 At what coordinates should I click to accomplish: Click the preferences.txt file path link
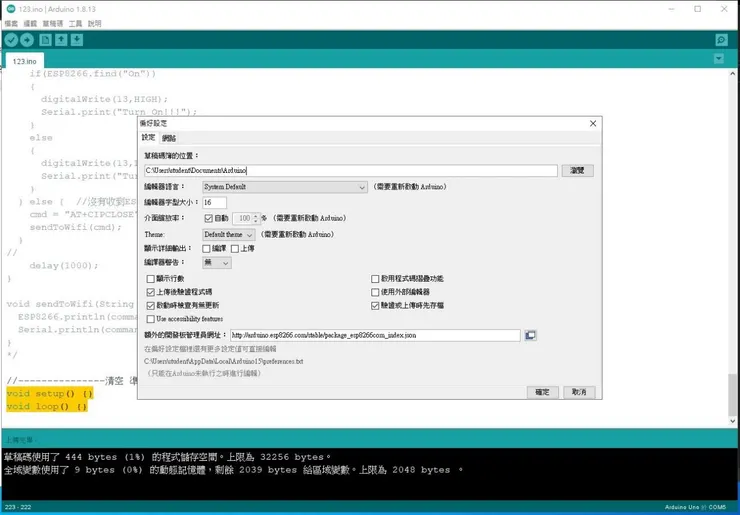point(223,362)
